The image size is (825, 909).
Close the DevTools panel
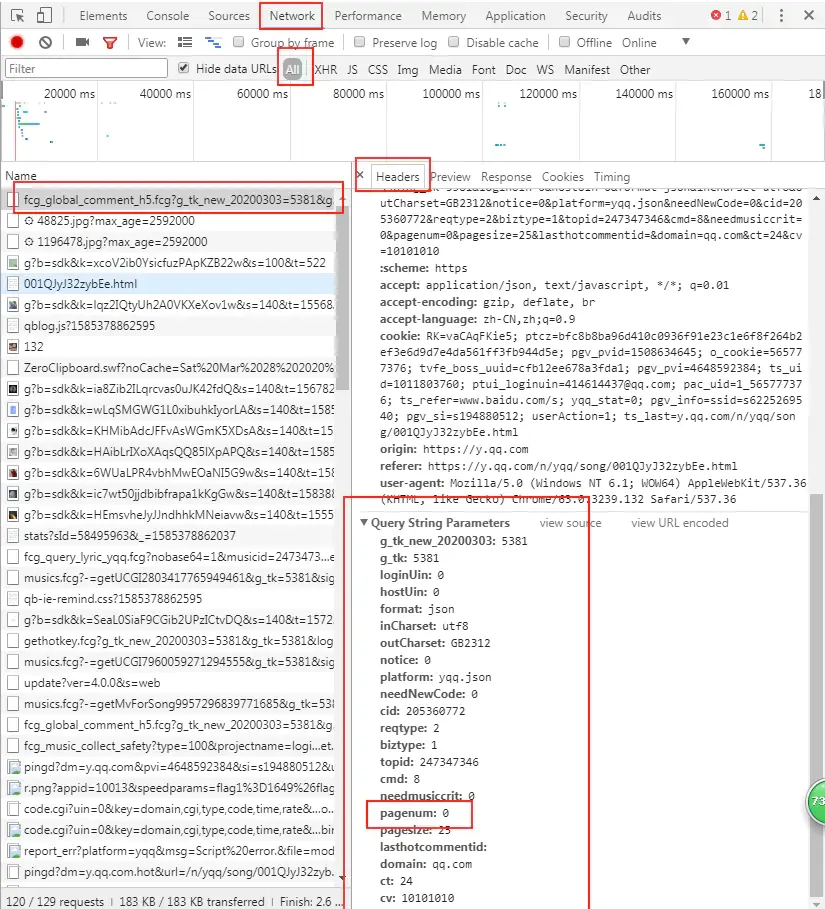point(809,16)
